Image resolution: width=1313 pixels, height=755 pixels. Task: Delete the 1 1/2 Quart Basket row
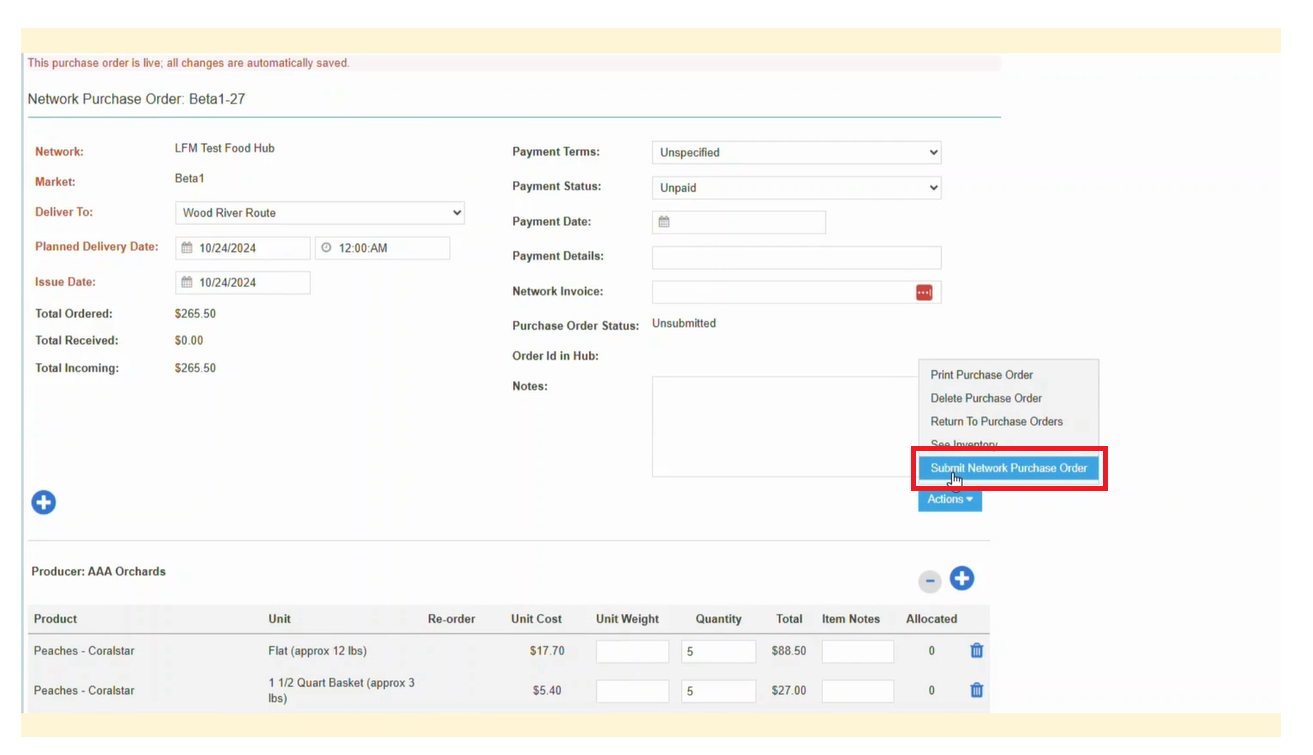(976, 690)
